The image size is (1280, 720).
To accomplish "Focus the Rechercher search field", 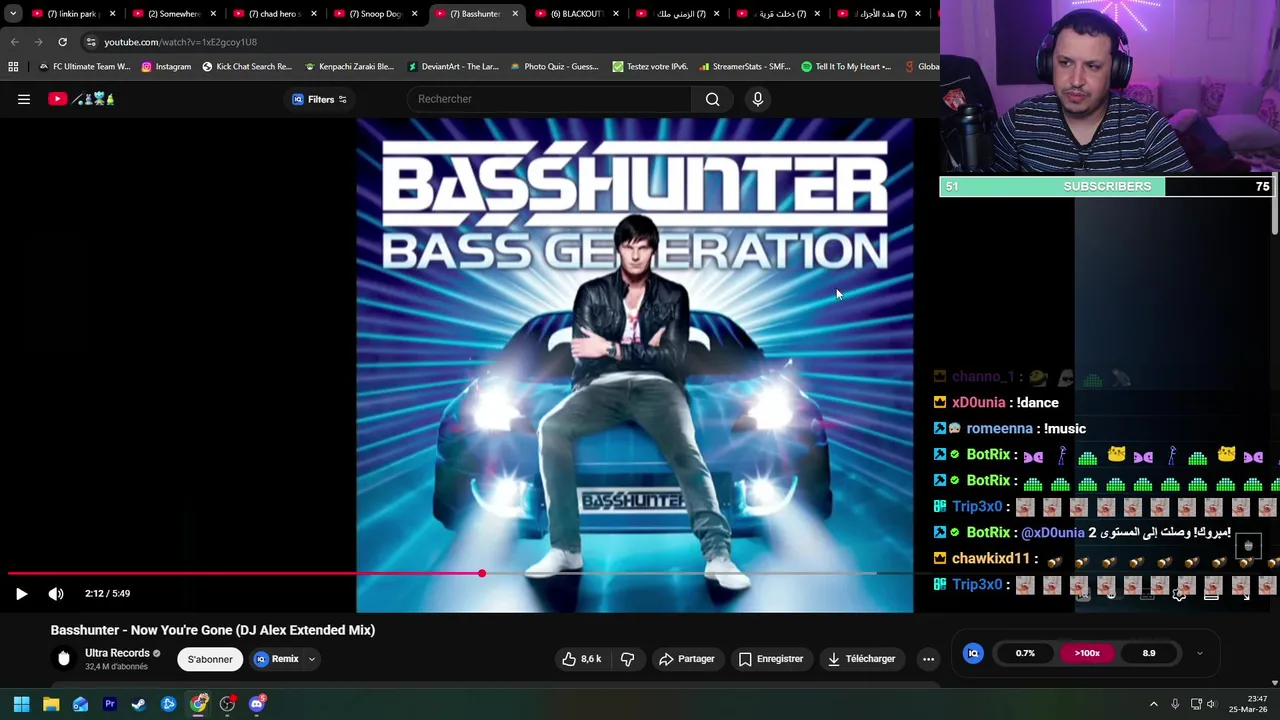I will 549,99.
